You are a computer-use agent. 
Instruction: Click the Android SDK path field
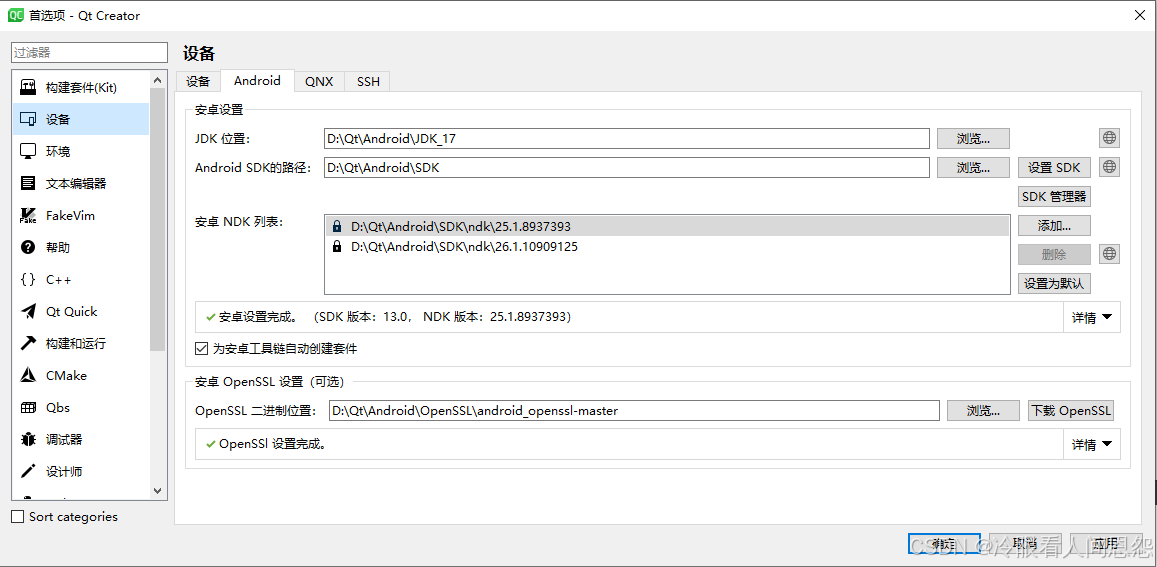[x=626, y=168]
